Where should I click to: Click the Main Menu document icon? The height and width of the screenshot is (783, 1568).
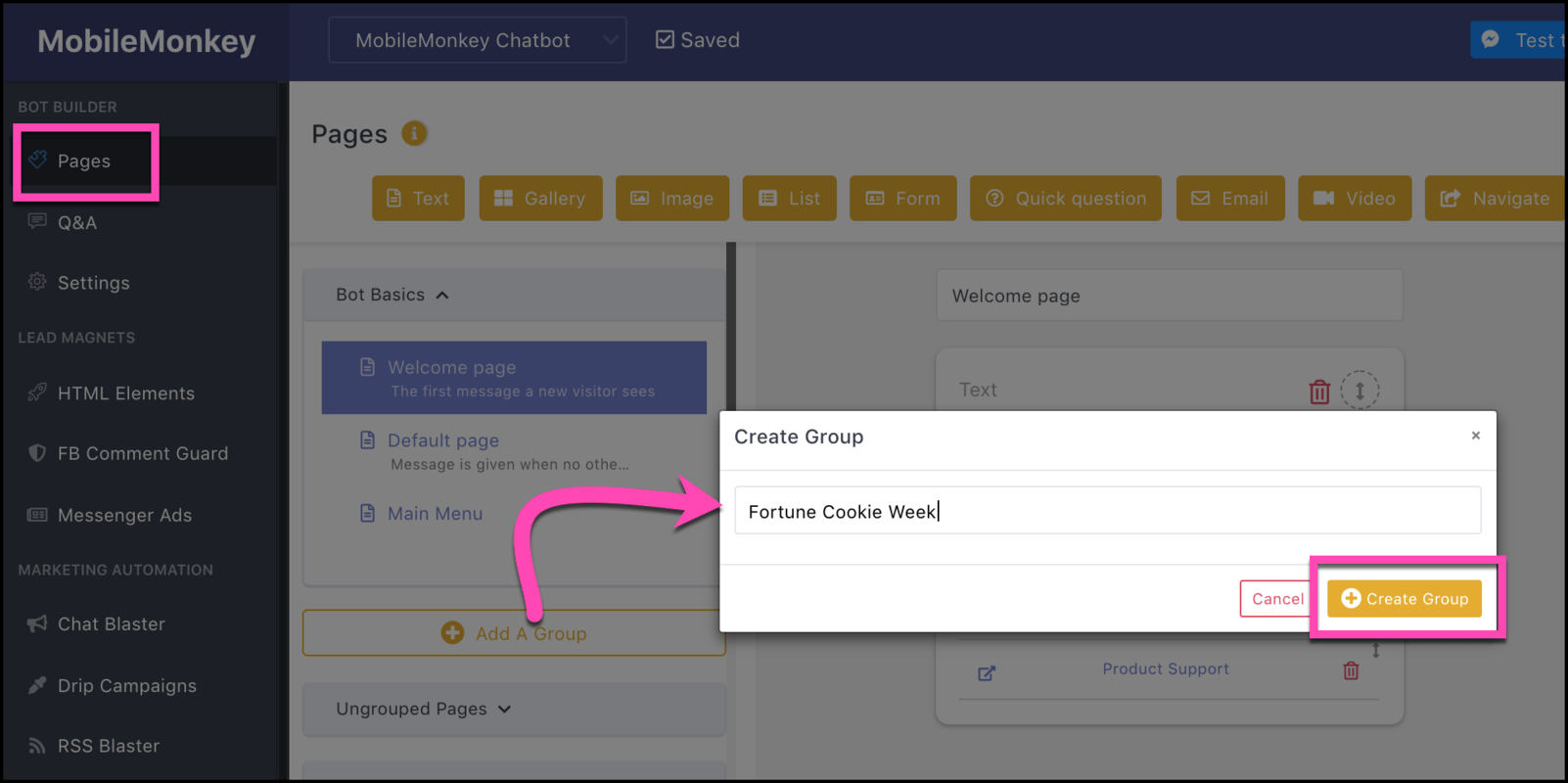(368, 513)
